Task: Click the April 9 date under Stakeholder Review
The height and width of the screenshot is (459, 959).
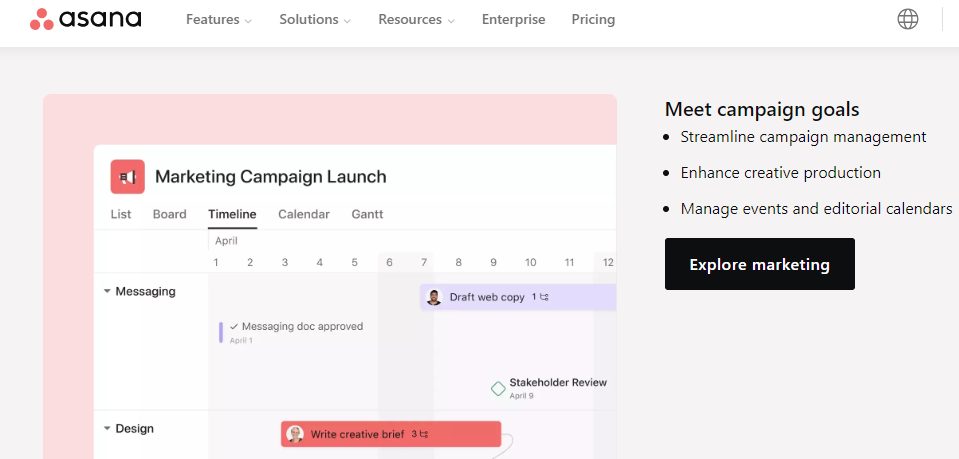Action: click(522, 396)
